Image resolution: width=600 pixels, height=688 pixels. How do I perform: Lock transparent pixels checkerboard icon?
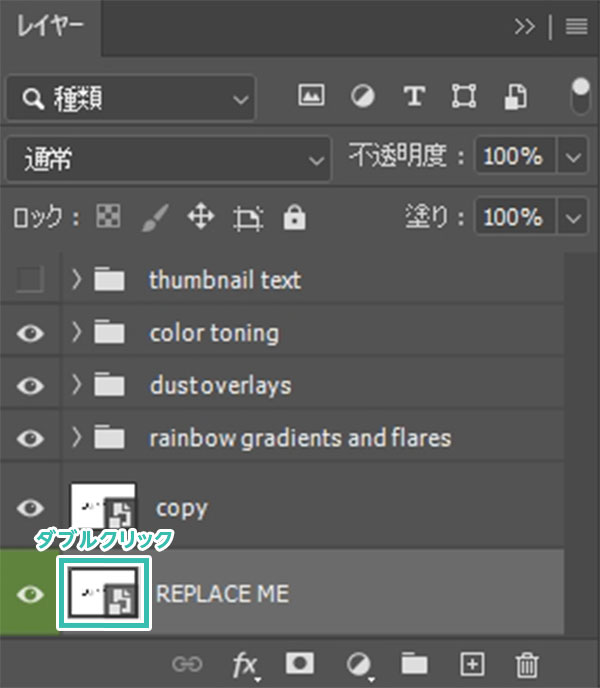108,216
